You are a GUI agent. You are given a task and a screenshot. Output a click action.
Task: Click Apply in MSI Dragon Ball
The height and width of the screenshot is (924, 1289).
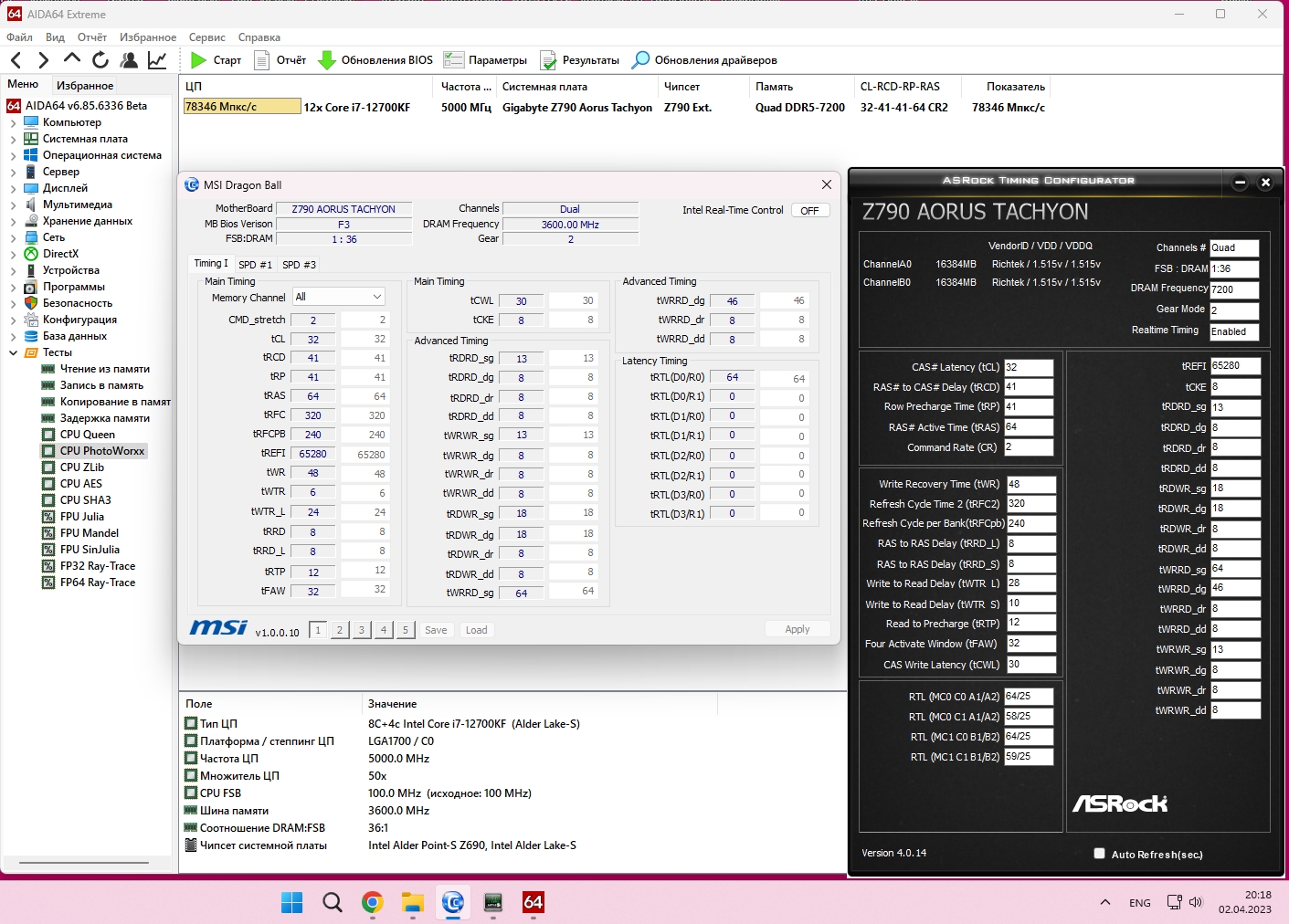click(798, 629)
